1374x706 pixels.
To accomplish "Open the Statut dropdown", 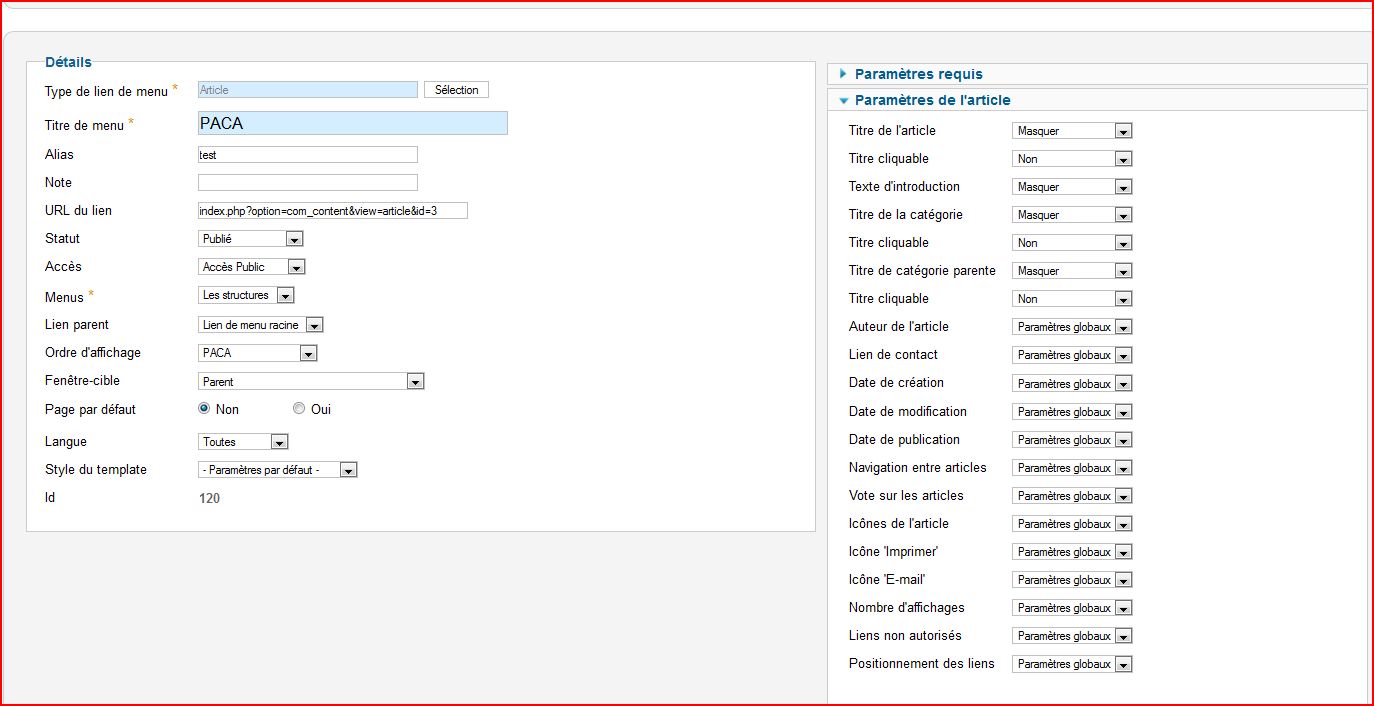I will (x=250, y=239).
